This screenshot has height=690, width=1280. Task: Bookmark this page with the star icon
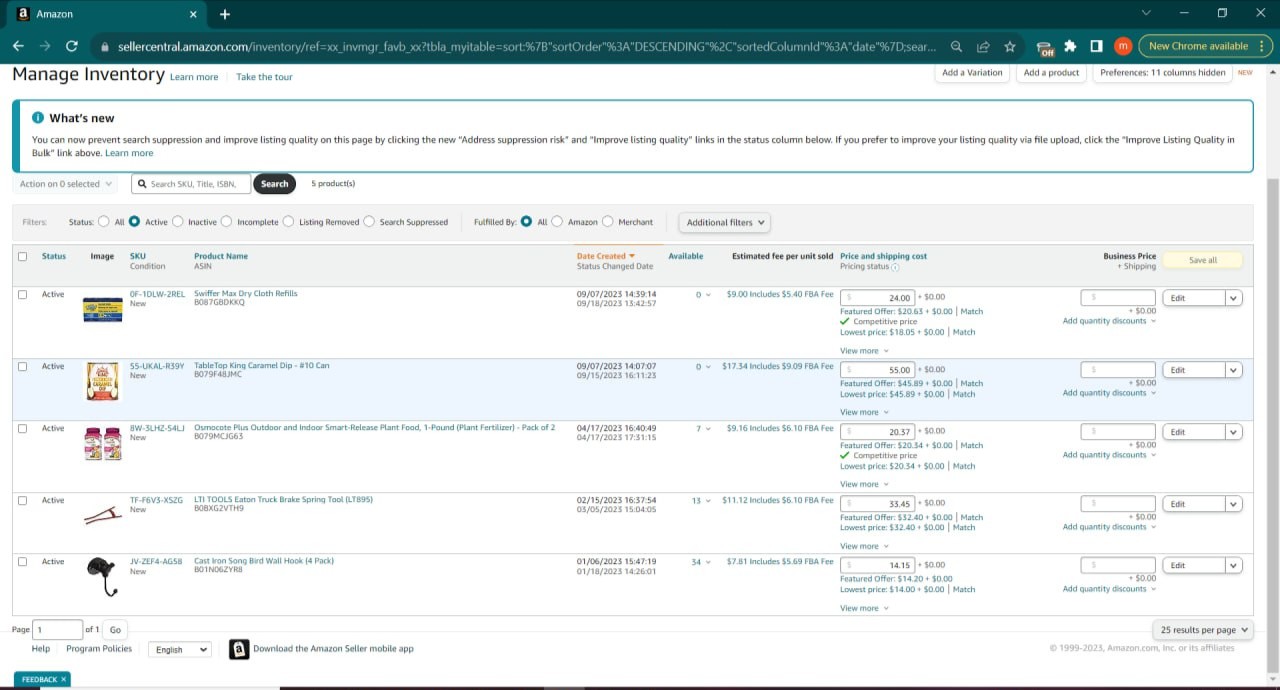[1010, 46]
